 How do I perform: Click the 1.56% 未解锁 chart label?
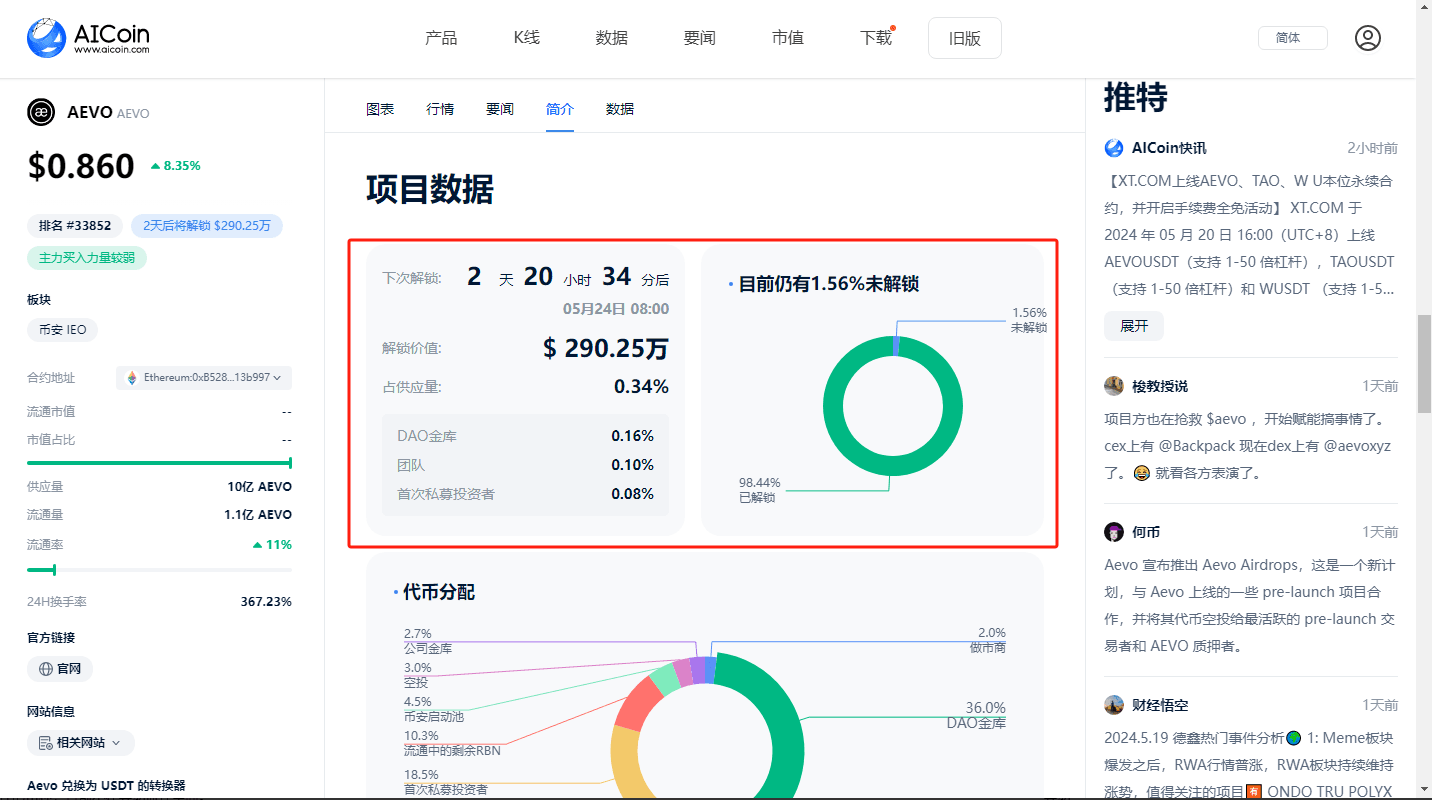(1029, 320)
